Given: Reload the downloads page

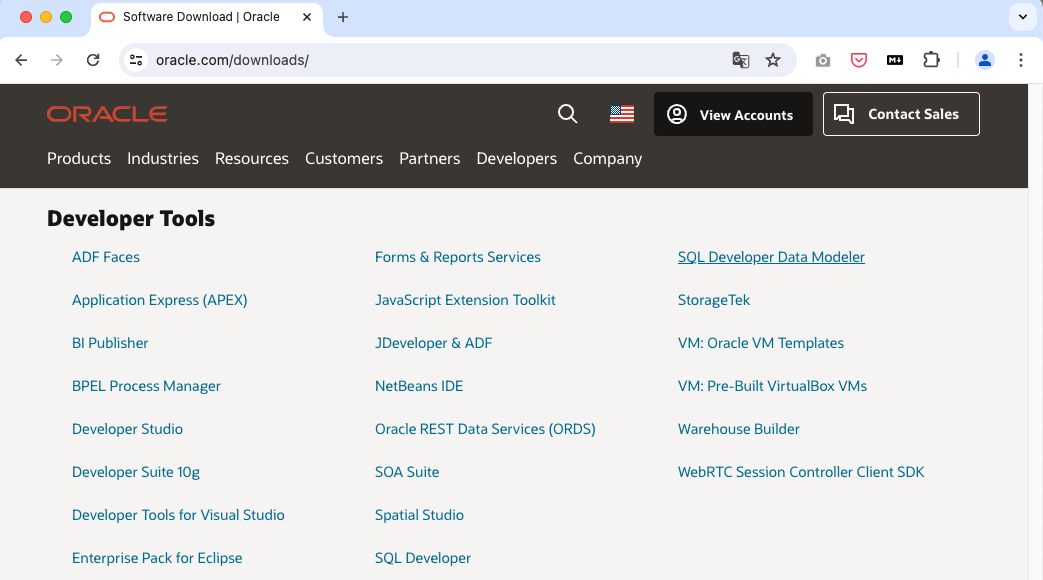Looking at the screenshot, I should [x=93, y=60].
